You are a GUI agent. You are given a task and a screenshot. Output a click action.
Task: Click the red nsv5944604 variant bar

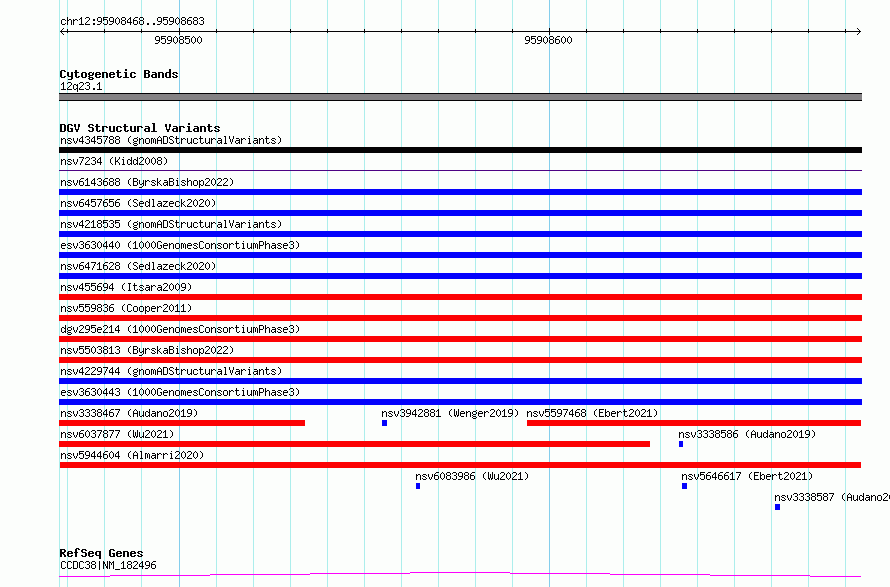pos(460,465)
